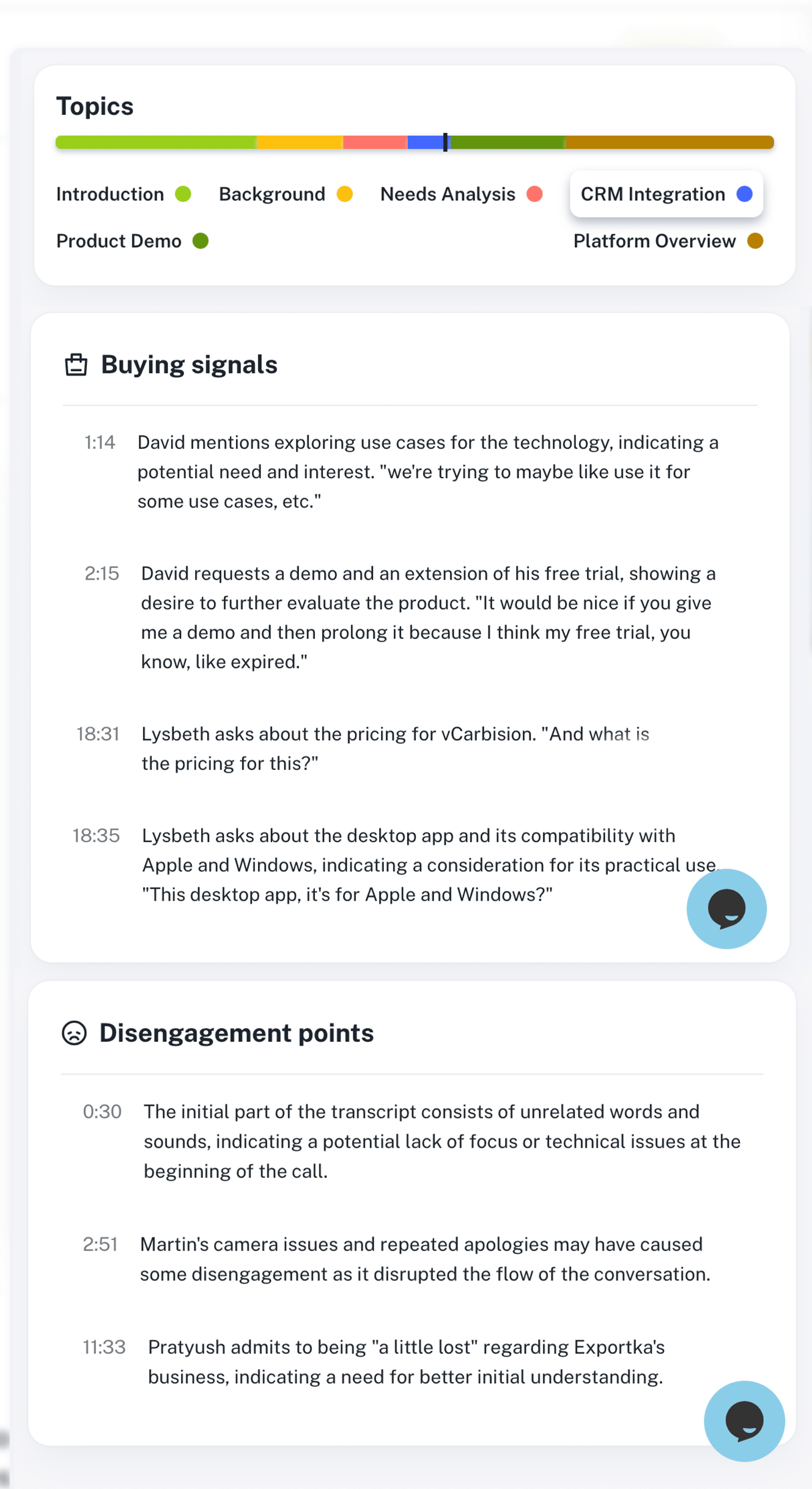Click the black marker on topics timeline

(445, 142)
